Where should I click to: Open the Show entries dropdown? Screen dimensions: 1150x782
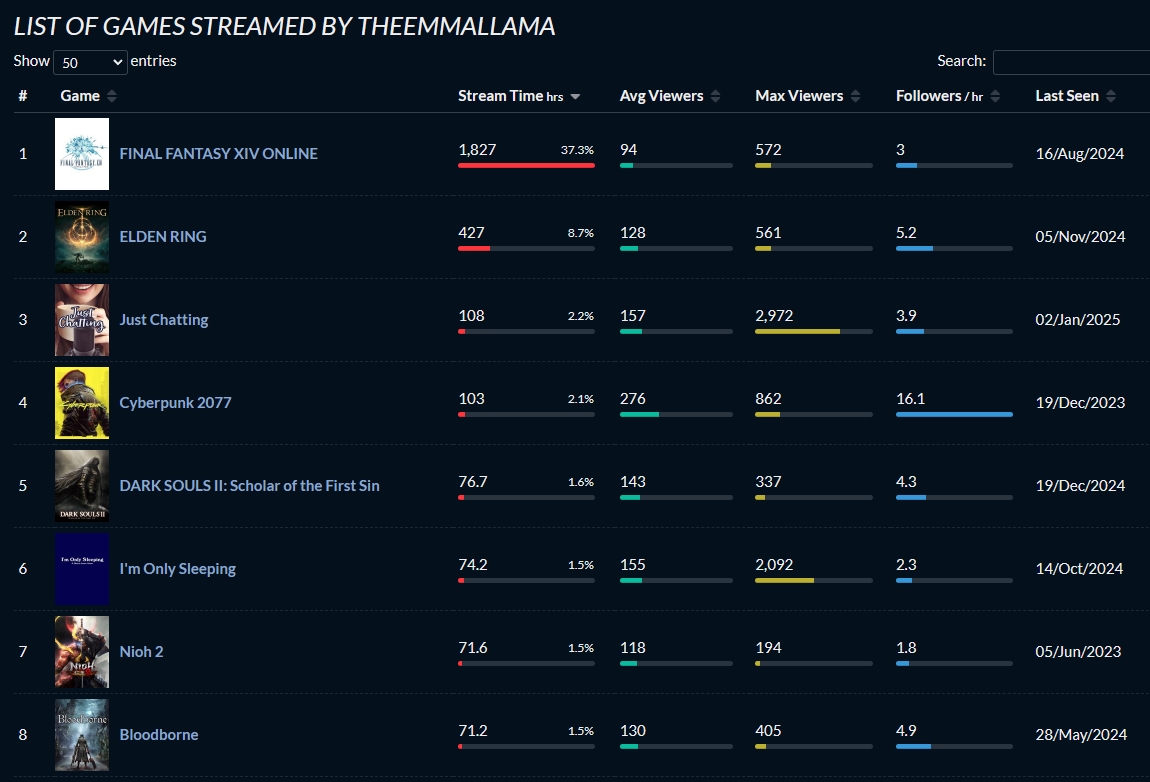coord(90,62)
